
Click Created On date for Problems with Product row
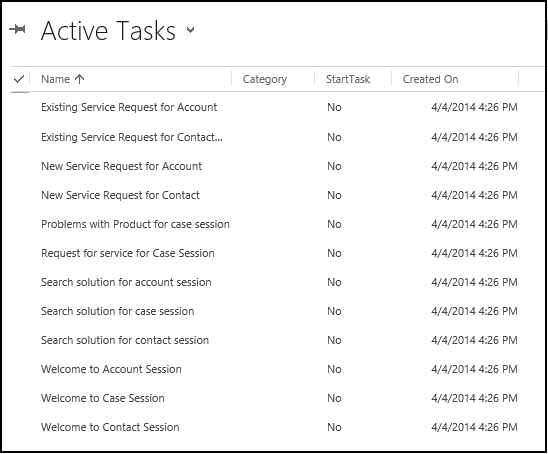point(474,224)
